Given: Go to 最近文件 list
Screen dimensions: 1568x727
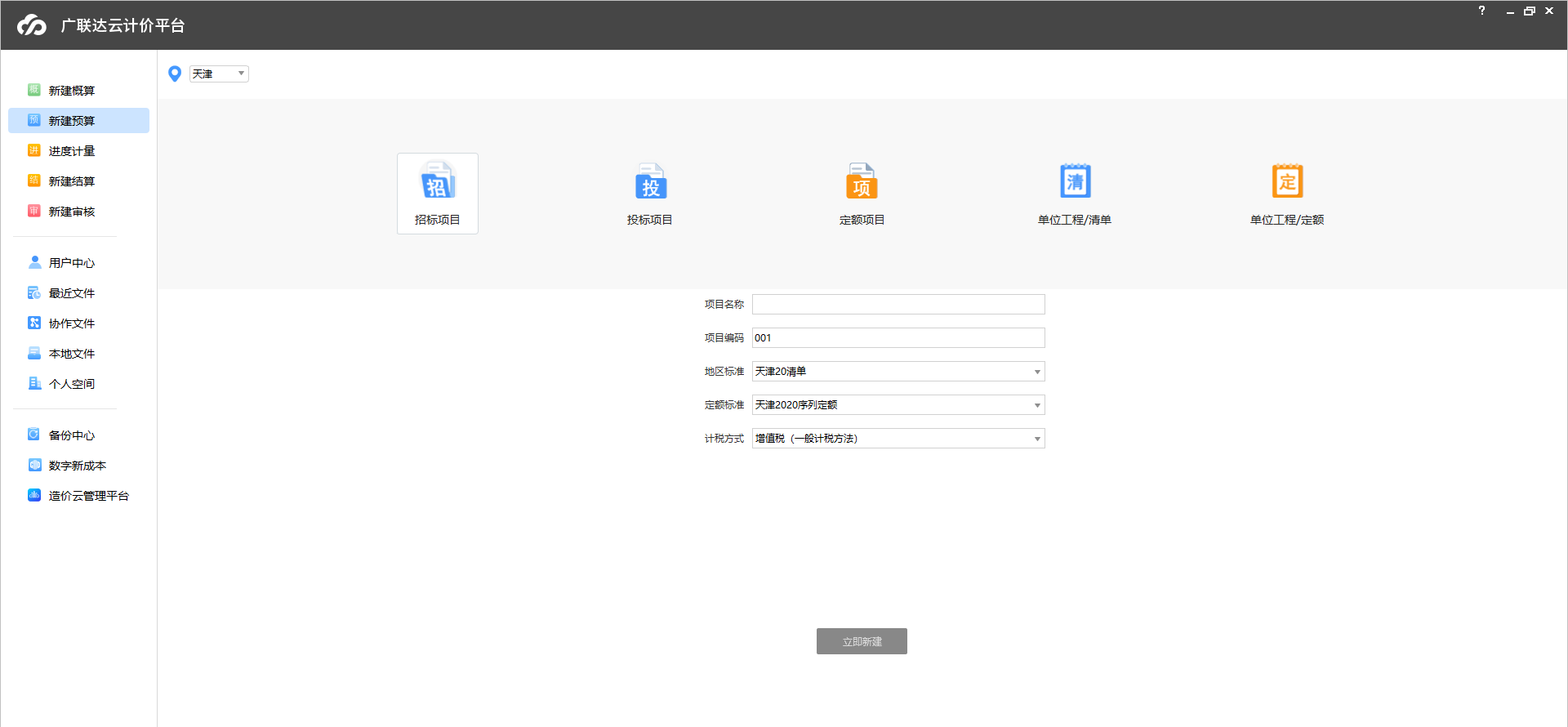Looking at the screenshot, I should (x=78, y=293).
